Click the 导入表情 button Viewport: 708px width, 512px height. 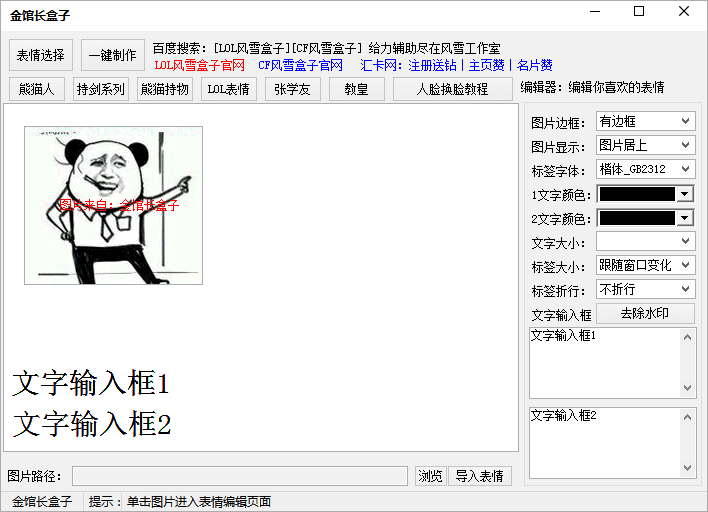point(480,476)
